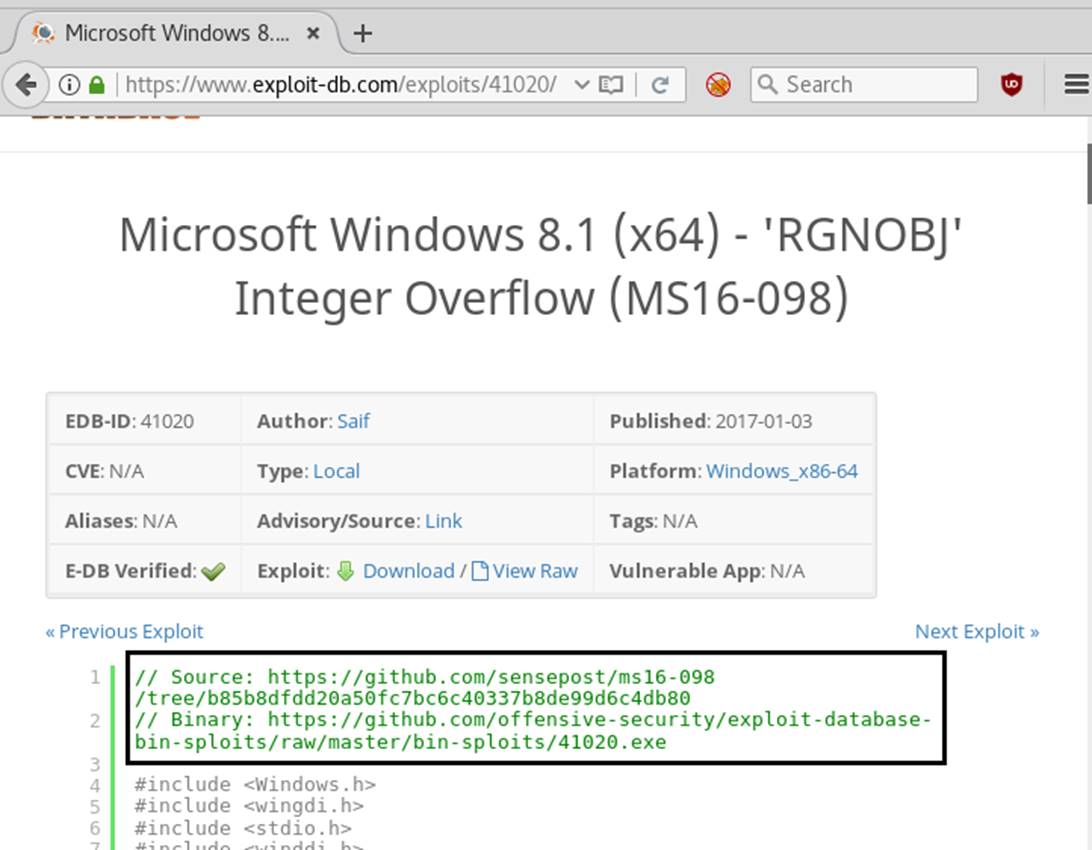Viewport: 1092px width, 850px height.
Task: Open the Windows_x86-64 platform link
Action: pos(781,471)
